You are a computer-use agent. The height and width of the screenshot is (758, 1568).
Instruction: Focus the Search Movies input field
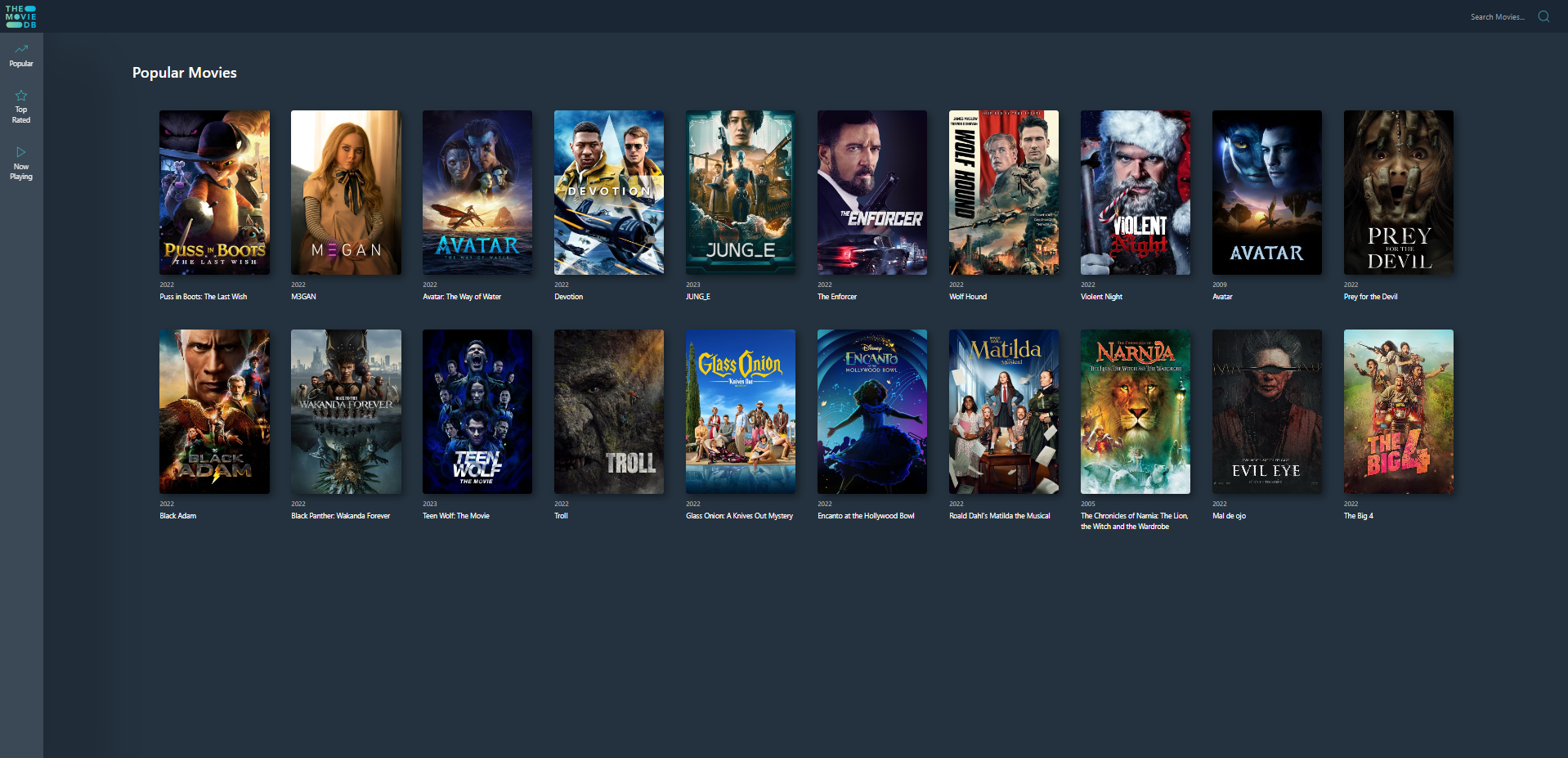tap(1497, 16)
